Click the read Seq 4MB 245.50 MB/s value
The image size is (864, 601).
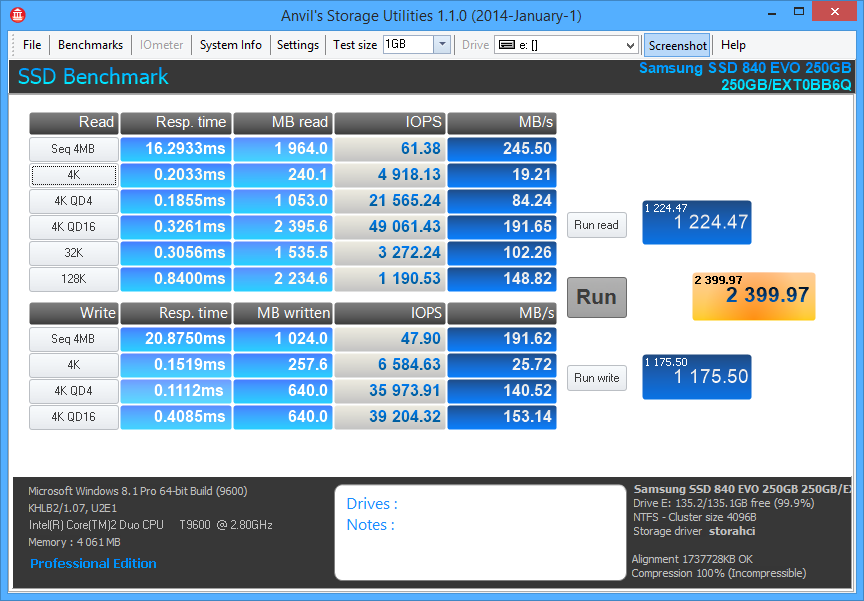pyautogui.click(x=502, y=149)
